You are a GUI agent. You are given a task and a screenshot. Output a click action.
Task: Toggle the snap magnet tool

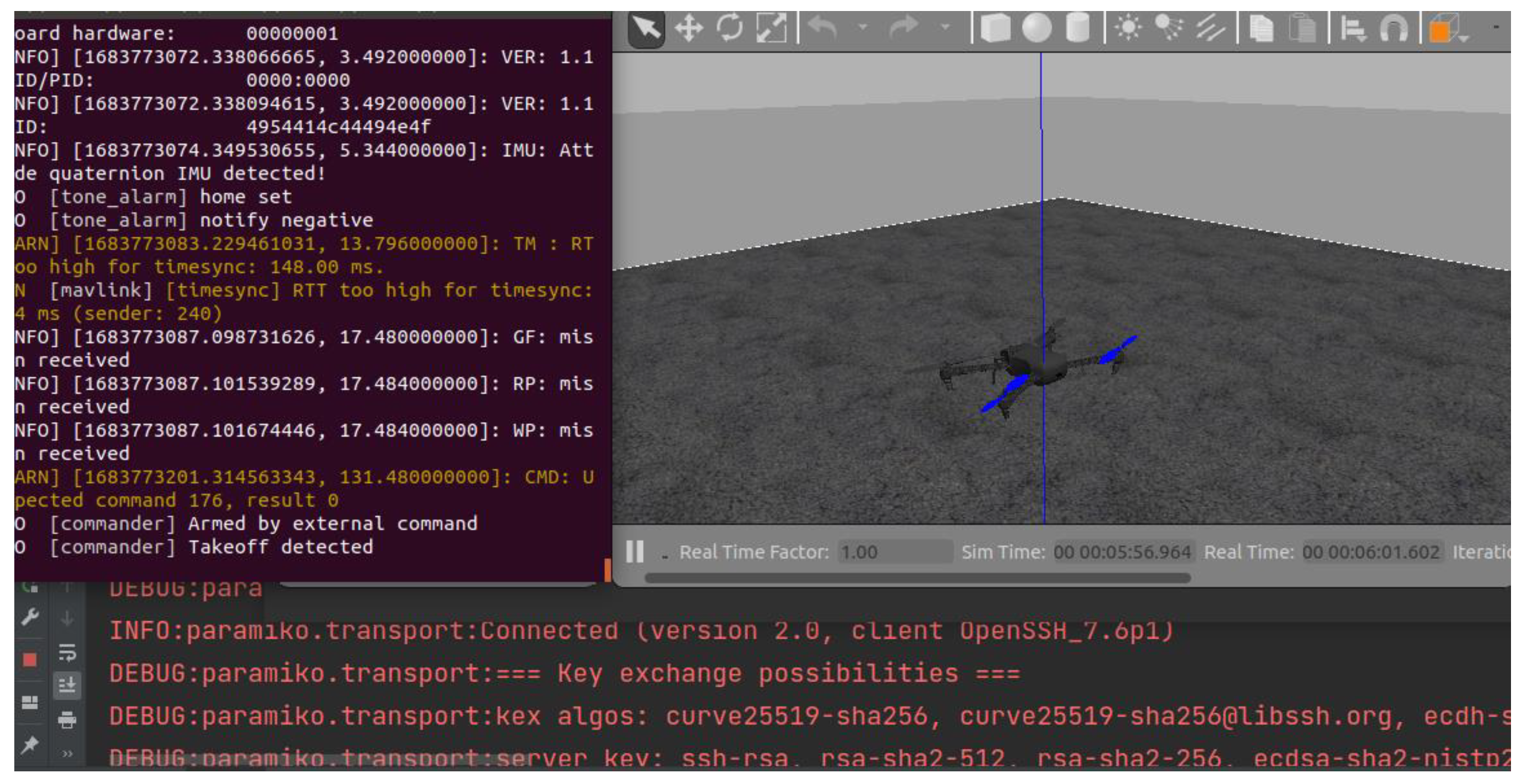tap(1394, 29)
